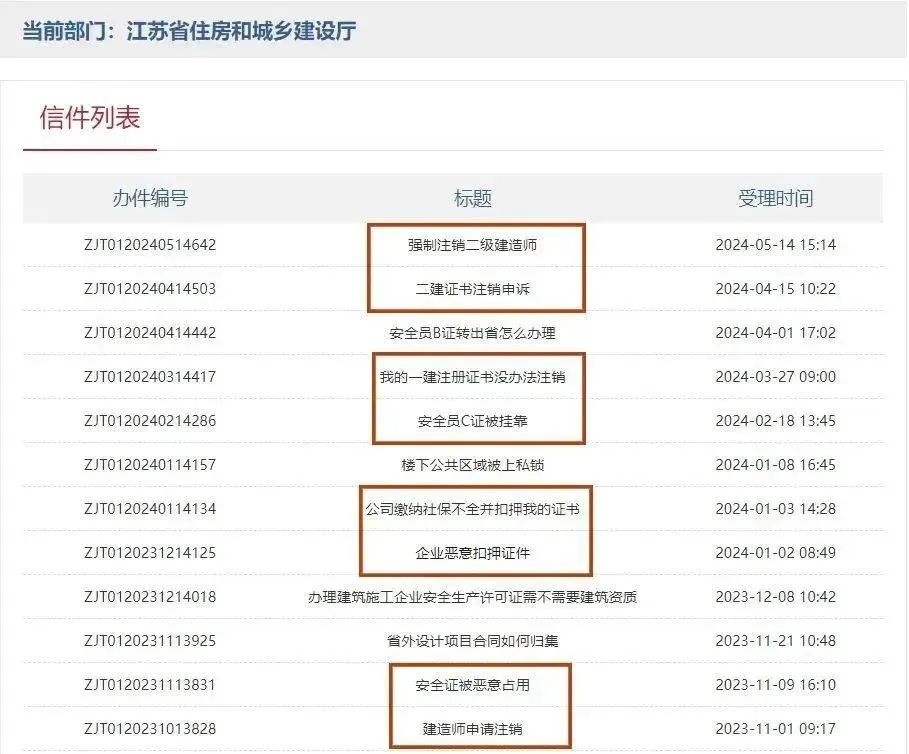Select case number ZJT0120231214018
The image size is (909, 754).
tap(150, 597)
